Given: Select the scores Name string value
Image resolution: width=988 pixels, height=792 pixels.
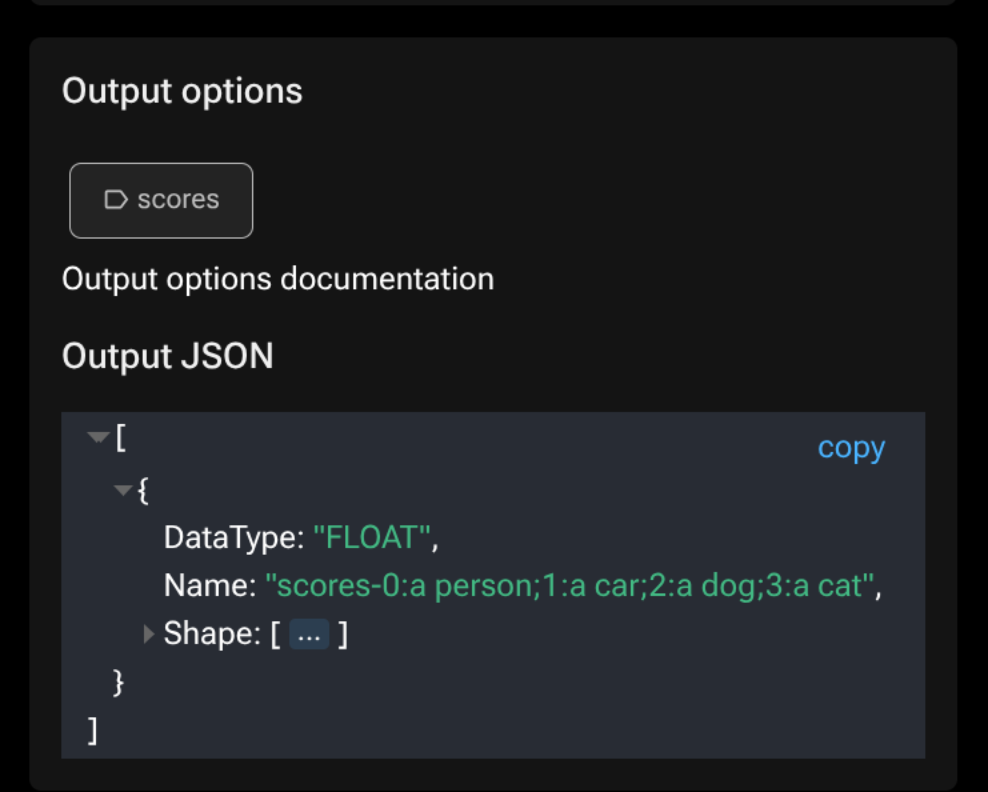Looking at the screenshot, I should click(570, 585).
